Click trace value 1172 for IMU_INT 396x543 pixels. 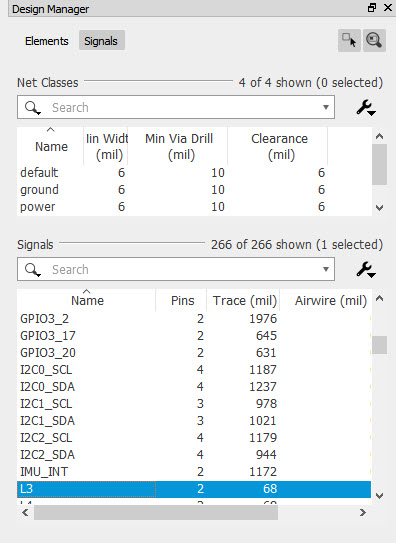coord(263,472)
